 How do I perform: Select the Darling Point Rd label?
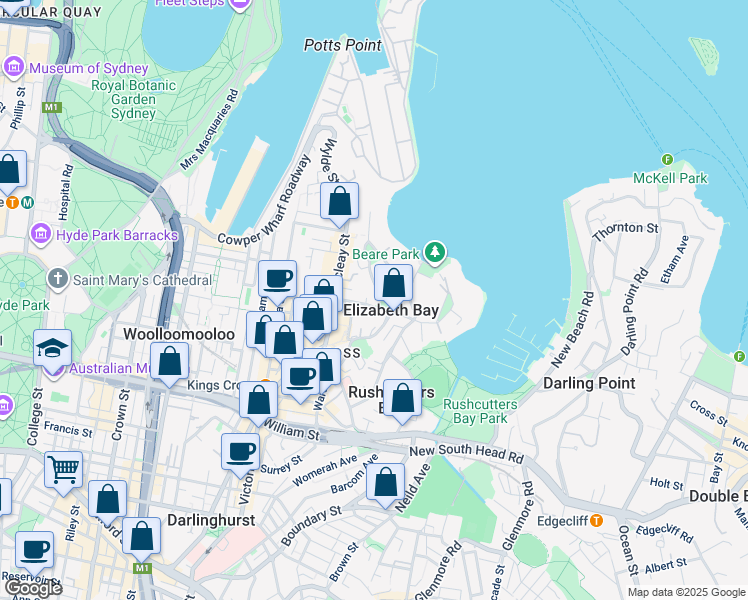634,311
